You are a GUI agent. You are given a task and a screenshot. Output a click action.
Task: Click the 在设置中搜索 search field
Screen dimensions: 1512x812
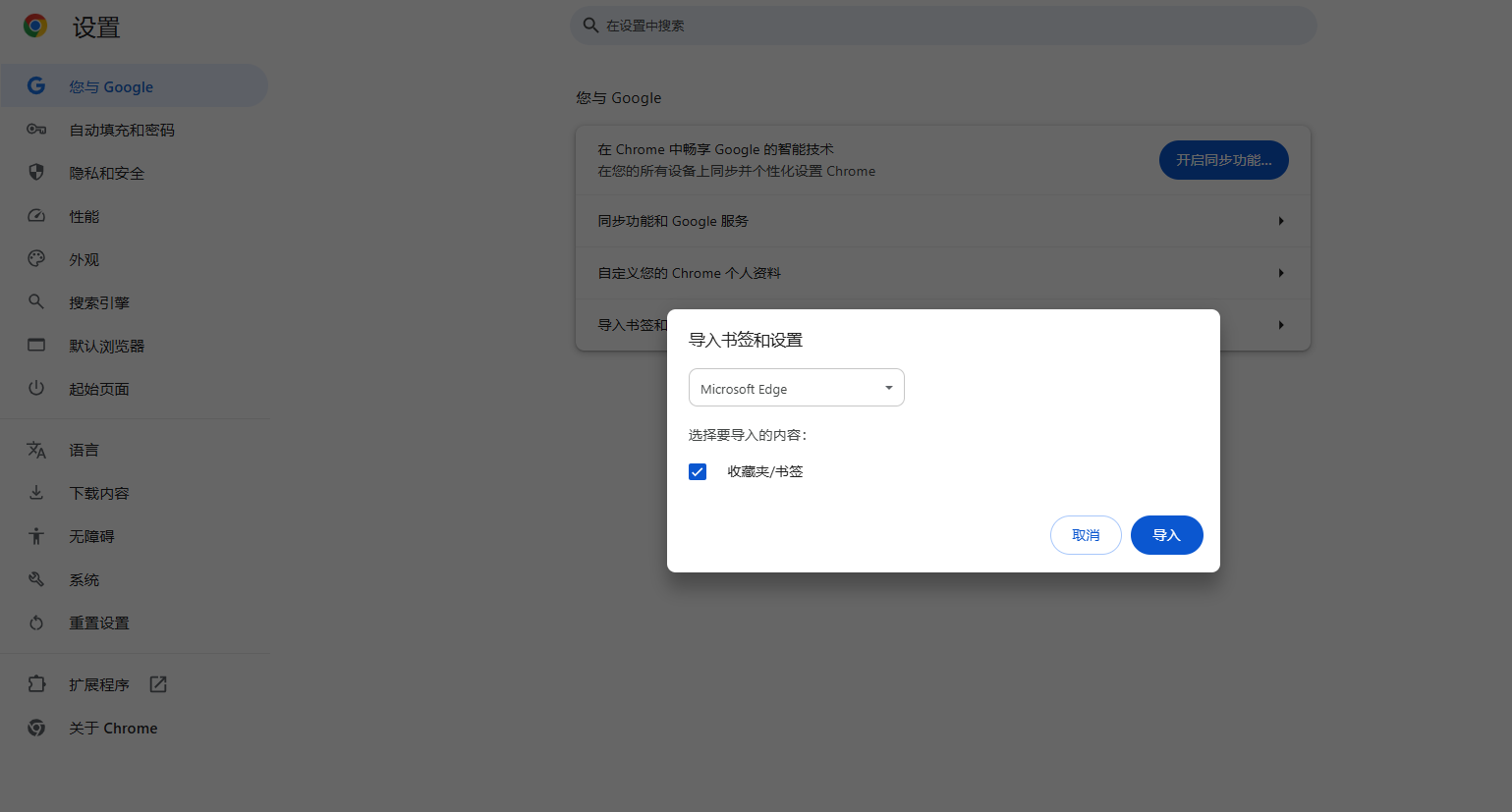tap(943, 26)
